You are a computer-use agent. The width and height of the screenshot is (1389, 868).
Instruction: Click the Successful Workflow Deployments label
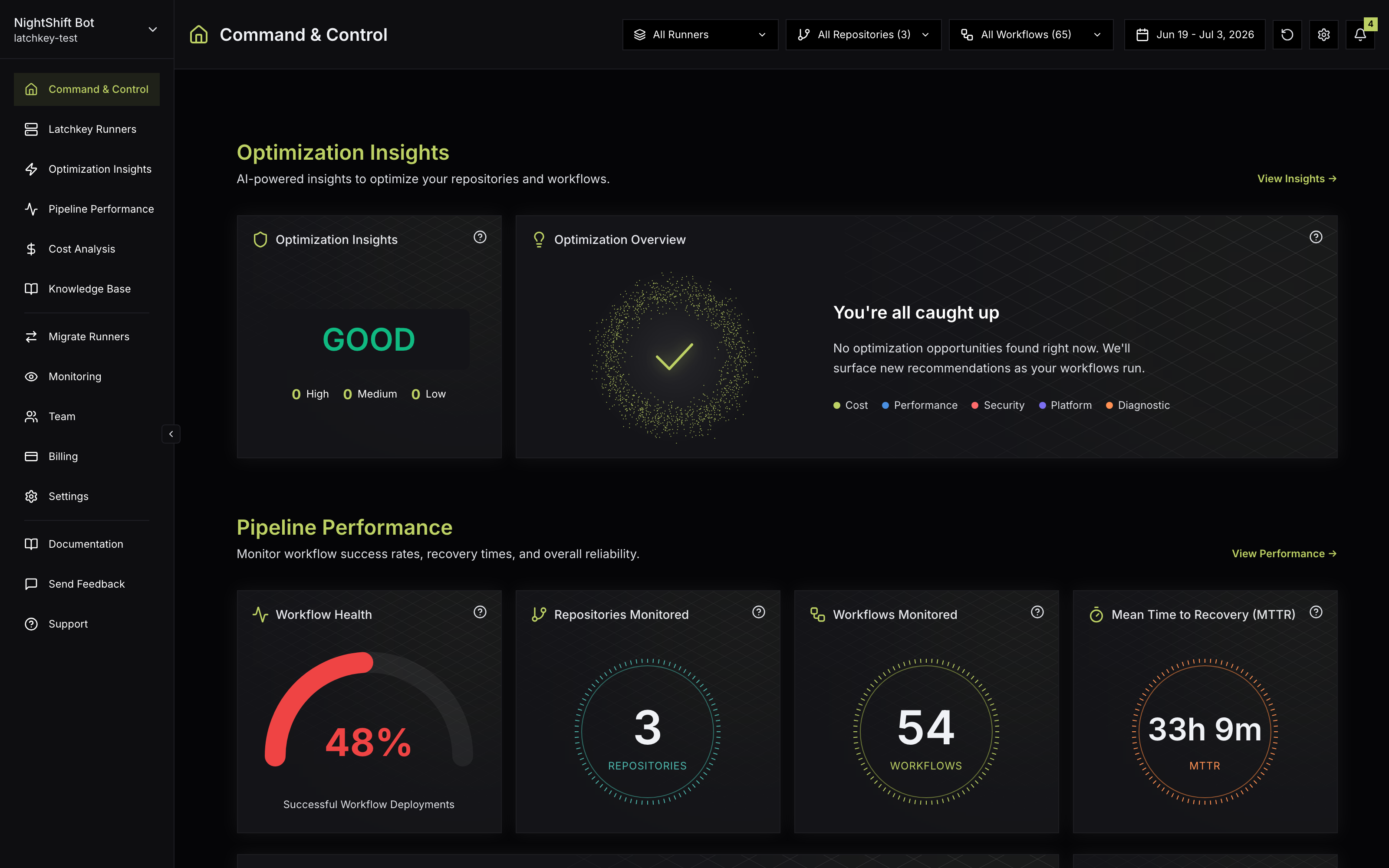pos(369,804)
